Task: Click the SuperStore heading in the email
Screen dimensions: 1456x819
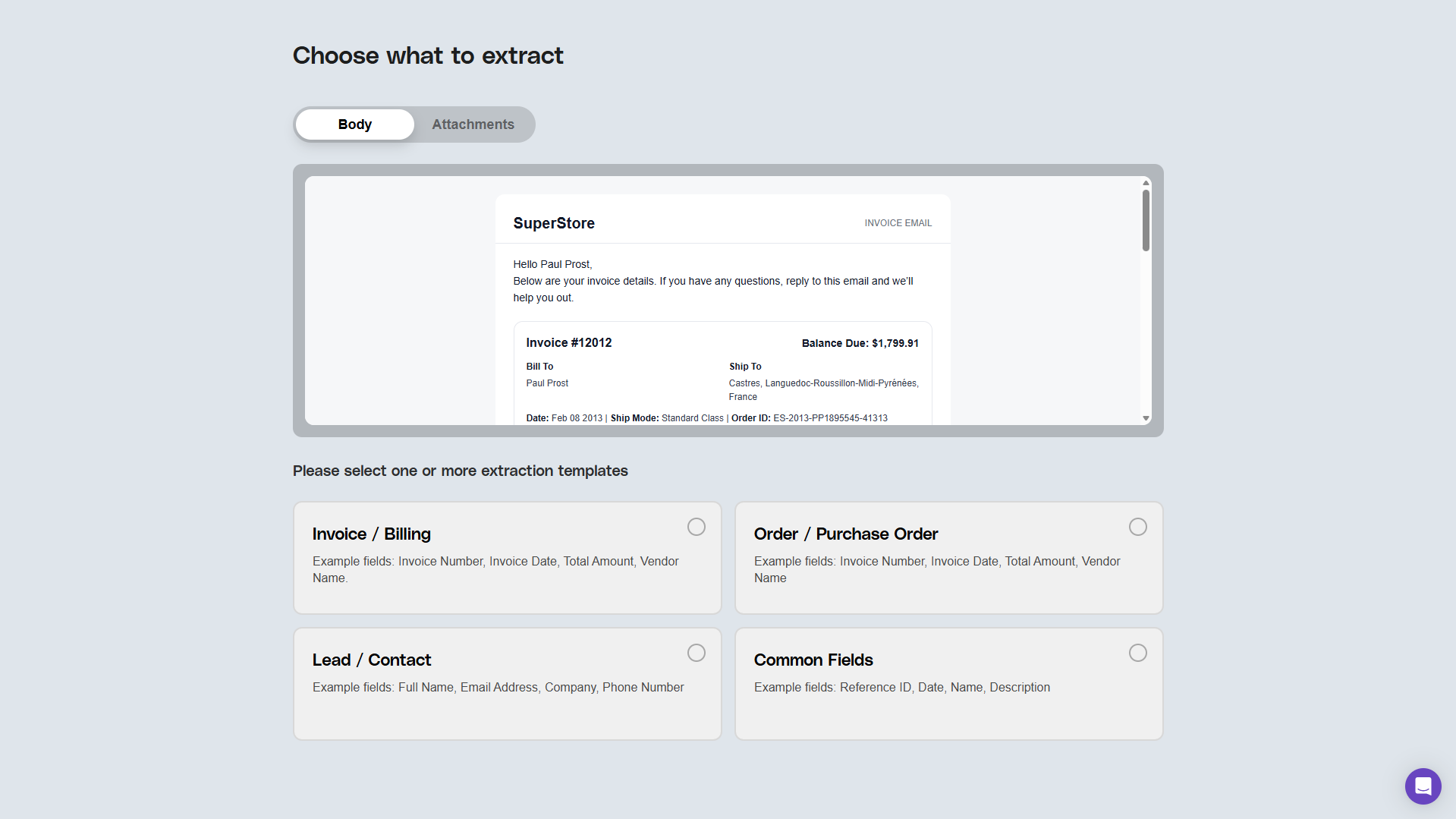Action: [553, 223]
